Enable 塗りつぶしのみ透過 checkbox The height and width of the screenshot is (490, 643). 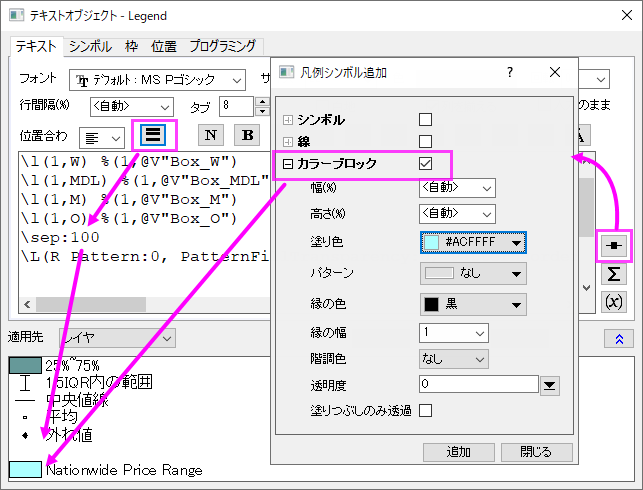(x=425, y=410)
